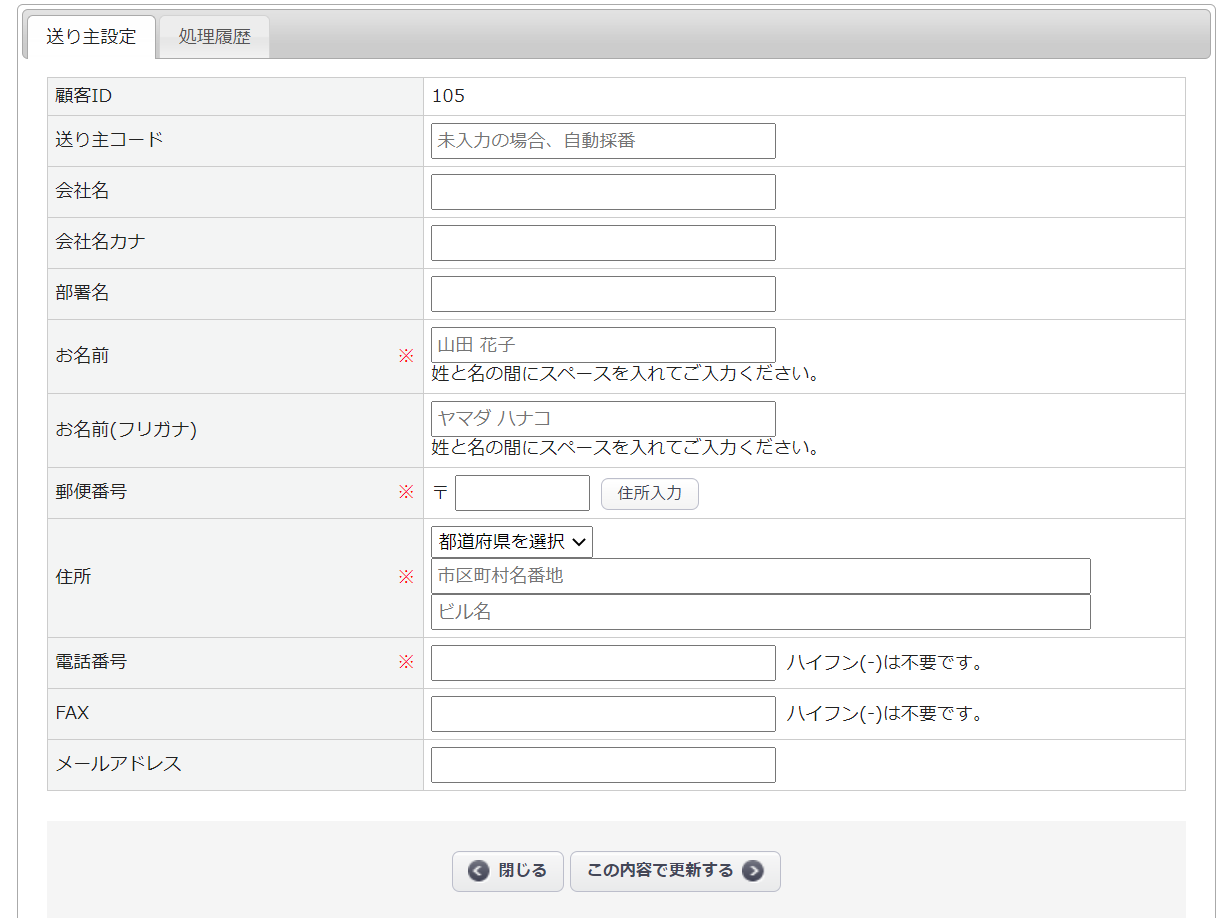1230x918 pixels.
Task: Click the left-arrow icon on 閉じる button
Action: pyautogui.click(x=479, y=871)
